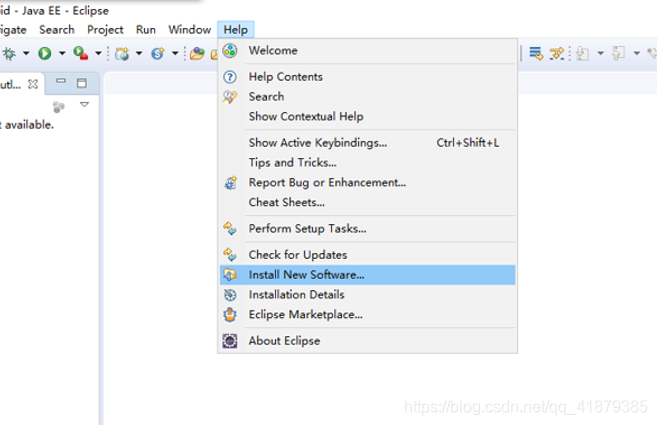
Task: Click the previous annotation up-arrow icon
Action: (618, 53)
